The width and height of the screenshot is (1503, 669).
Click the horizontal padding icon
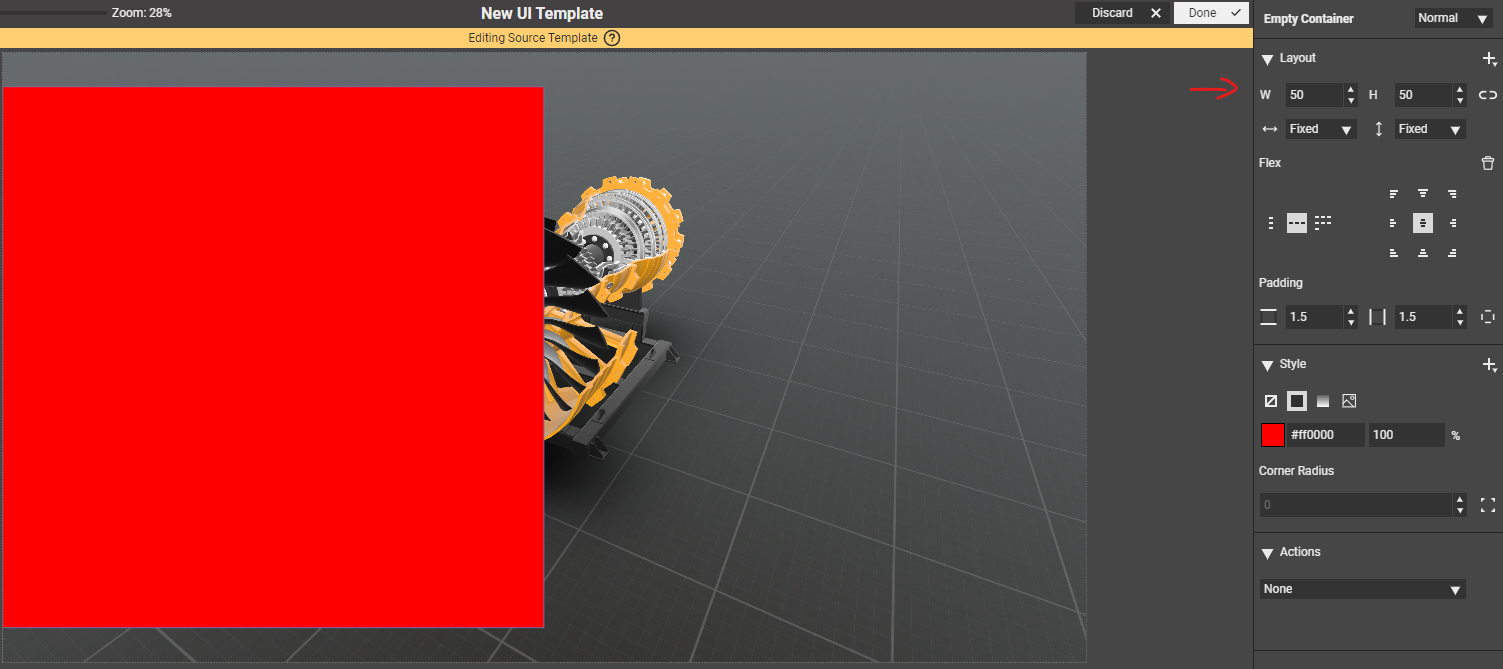(1378, 317)
